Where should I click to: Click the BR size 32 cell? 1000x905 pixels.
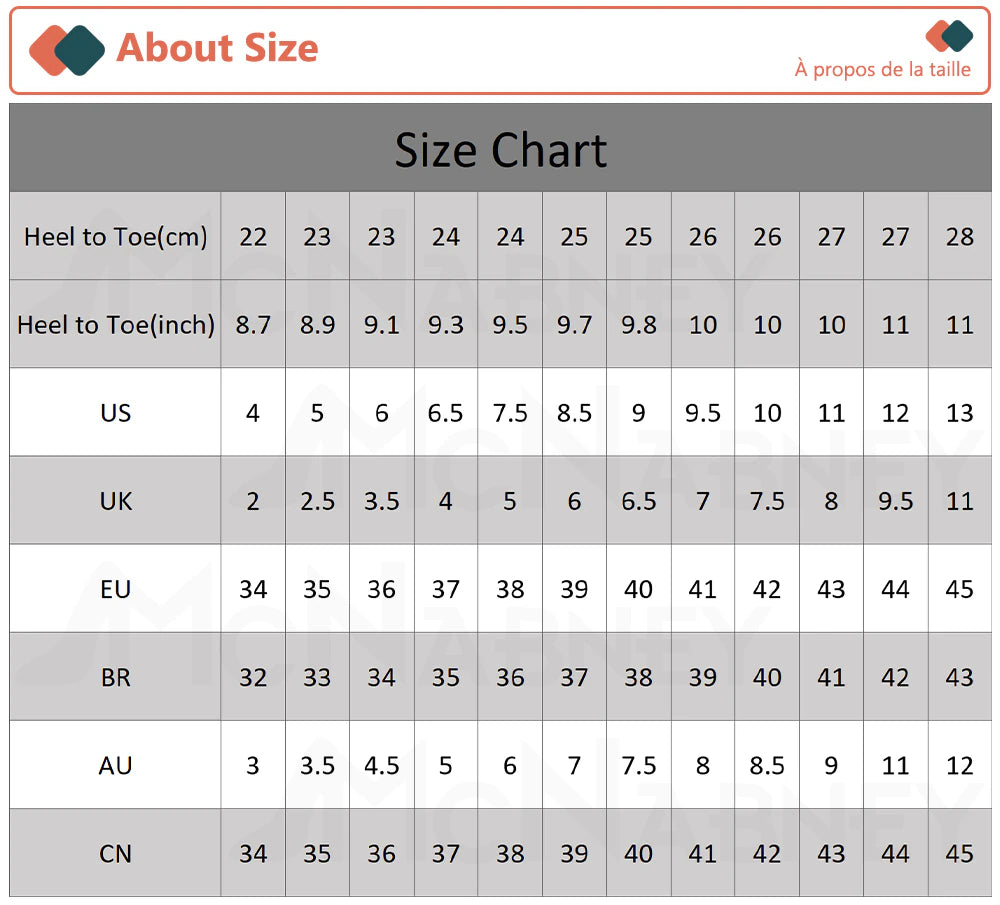coord(253,677)
